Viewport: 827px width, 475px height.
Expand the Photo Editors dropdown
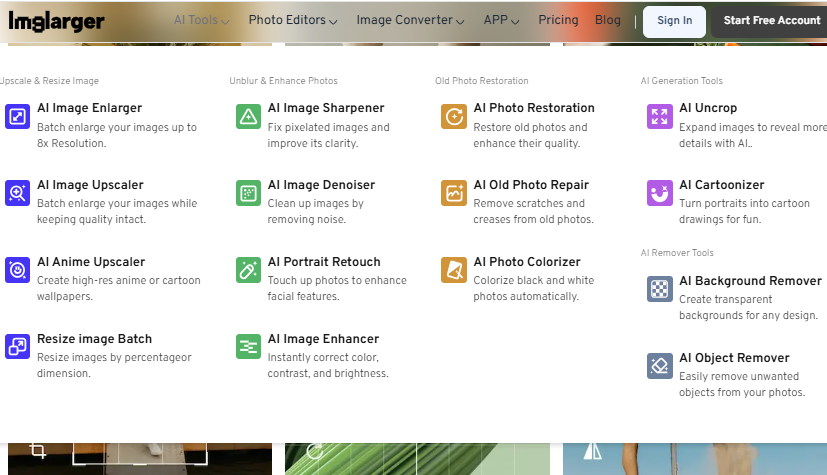click(x=292, y=20)
